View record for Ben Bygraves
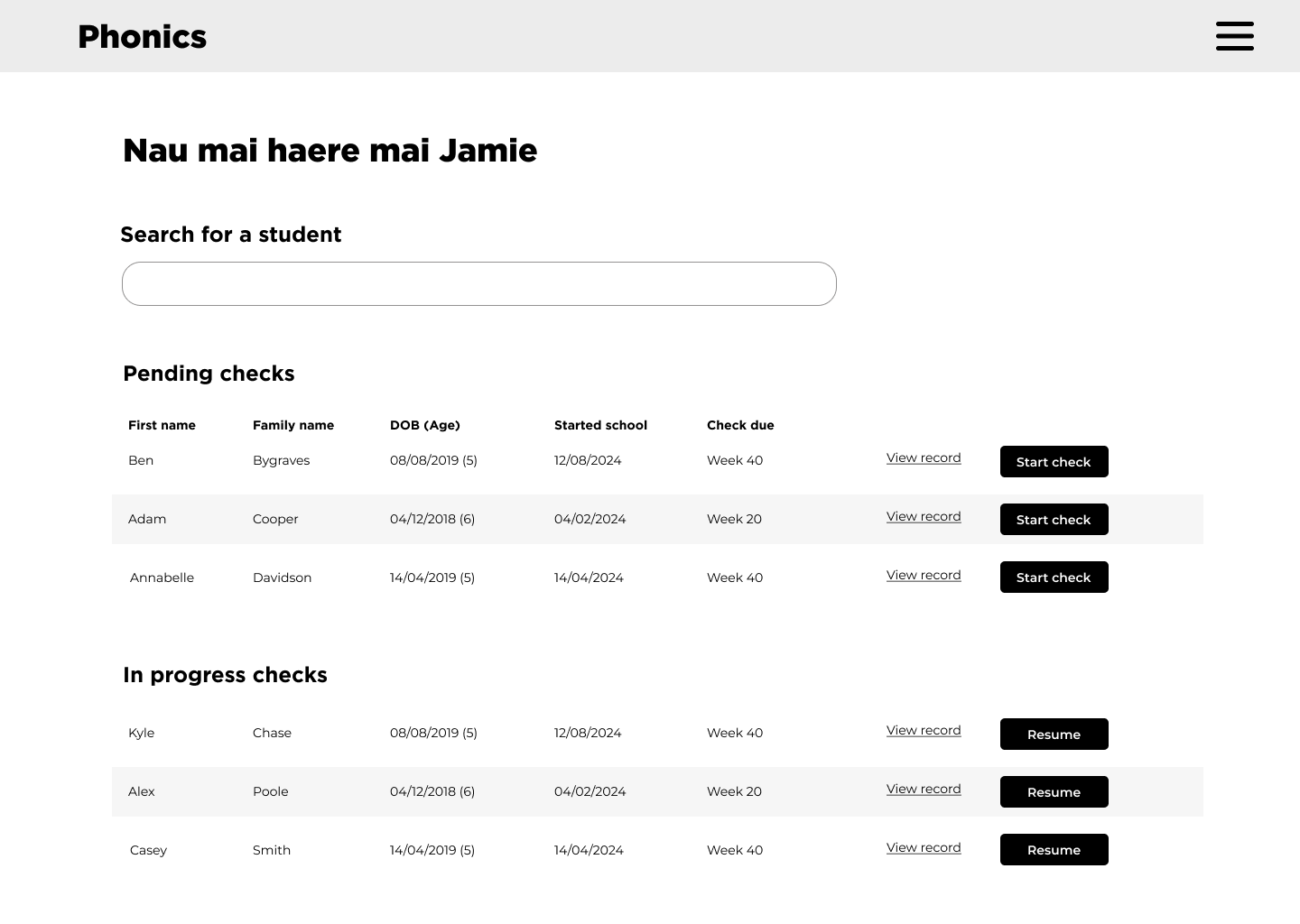The image size is (1300, 924). coord(923,458)
